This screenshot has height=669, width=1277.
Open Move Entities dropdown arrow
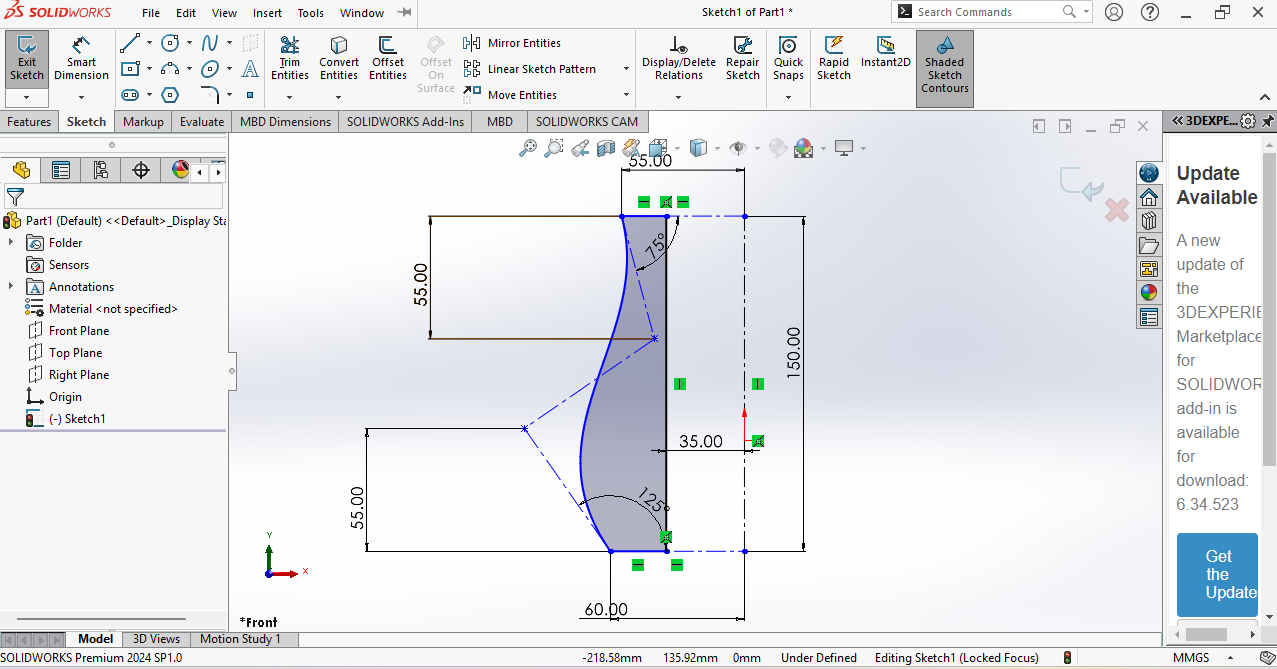click(626, 95)
